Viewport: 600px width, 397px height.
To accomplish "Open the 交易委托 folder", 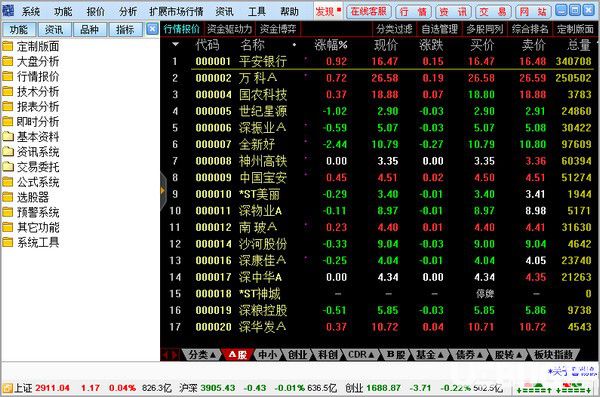I will click(31, 167).
